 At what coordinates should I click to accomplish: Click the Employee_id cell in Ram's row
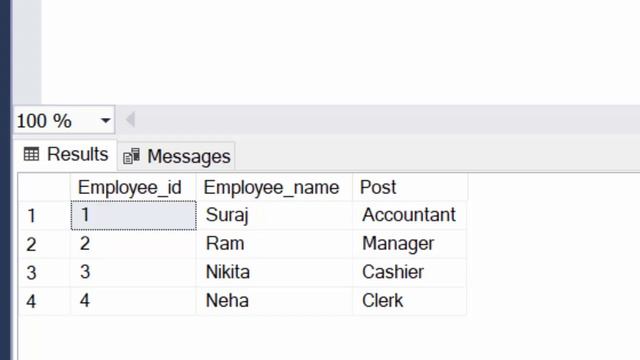[x=133, y=244]
